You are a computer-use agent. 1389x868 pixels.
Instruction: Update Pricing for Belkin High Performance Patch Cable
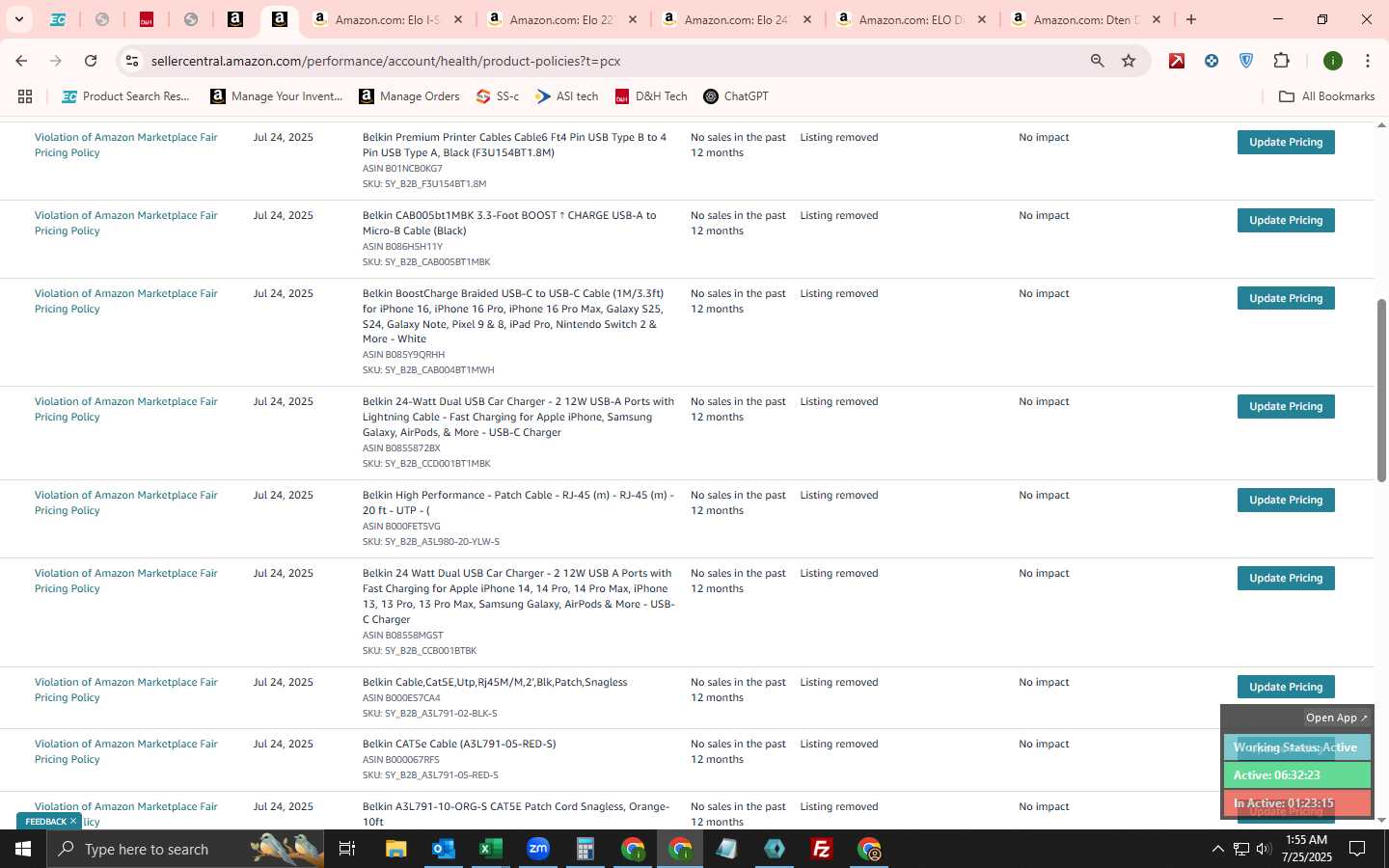coord(1286,500)
